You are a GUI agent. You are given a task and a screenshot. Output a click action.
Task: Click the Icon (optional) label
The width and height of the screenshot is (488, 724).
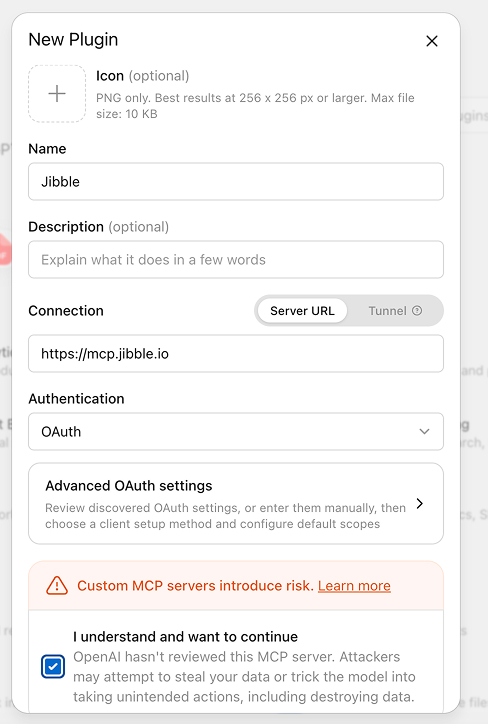(x=143, y=76)
